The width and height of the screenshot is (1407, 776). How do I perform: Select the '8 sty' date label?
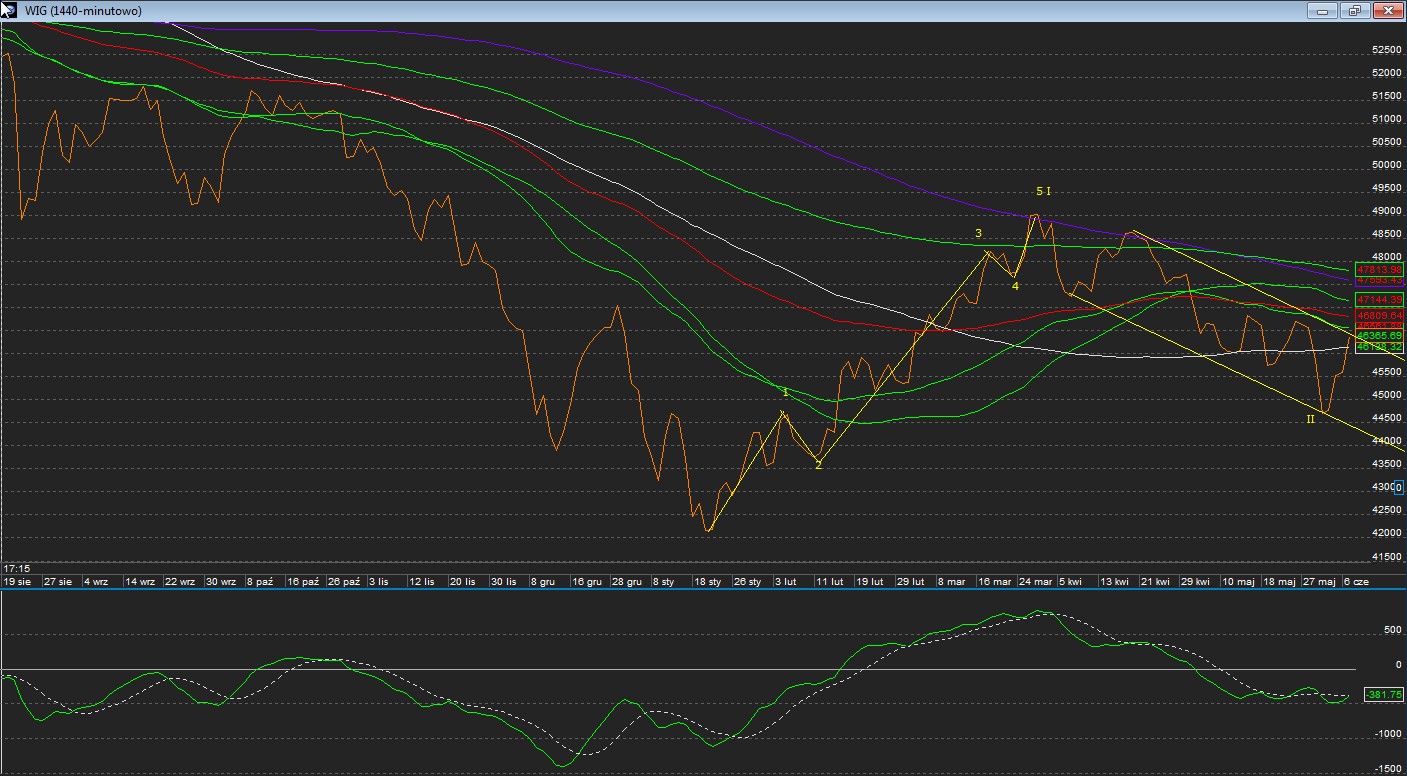coord(663,581)
